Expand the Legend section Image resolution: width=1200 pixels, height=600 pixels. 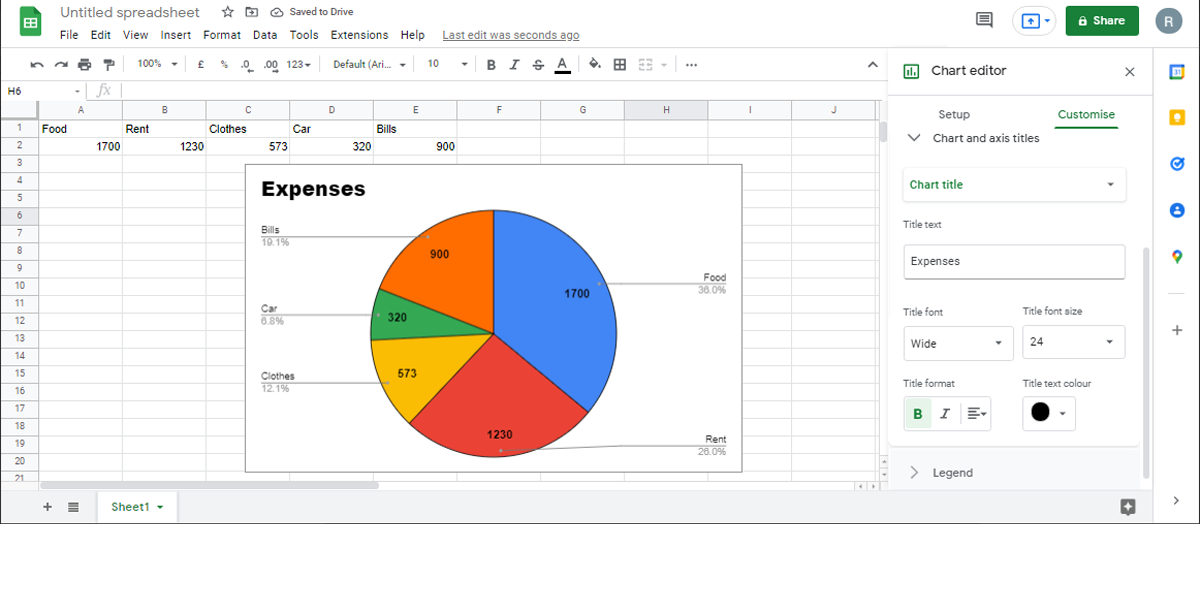coord(913,473)
